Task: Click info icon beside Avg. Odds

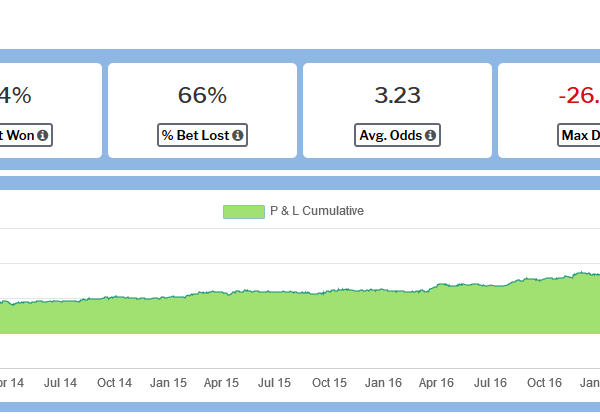Action: point(430,135)
